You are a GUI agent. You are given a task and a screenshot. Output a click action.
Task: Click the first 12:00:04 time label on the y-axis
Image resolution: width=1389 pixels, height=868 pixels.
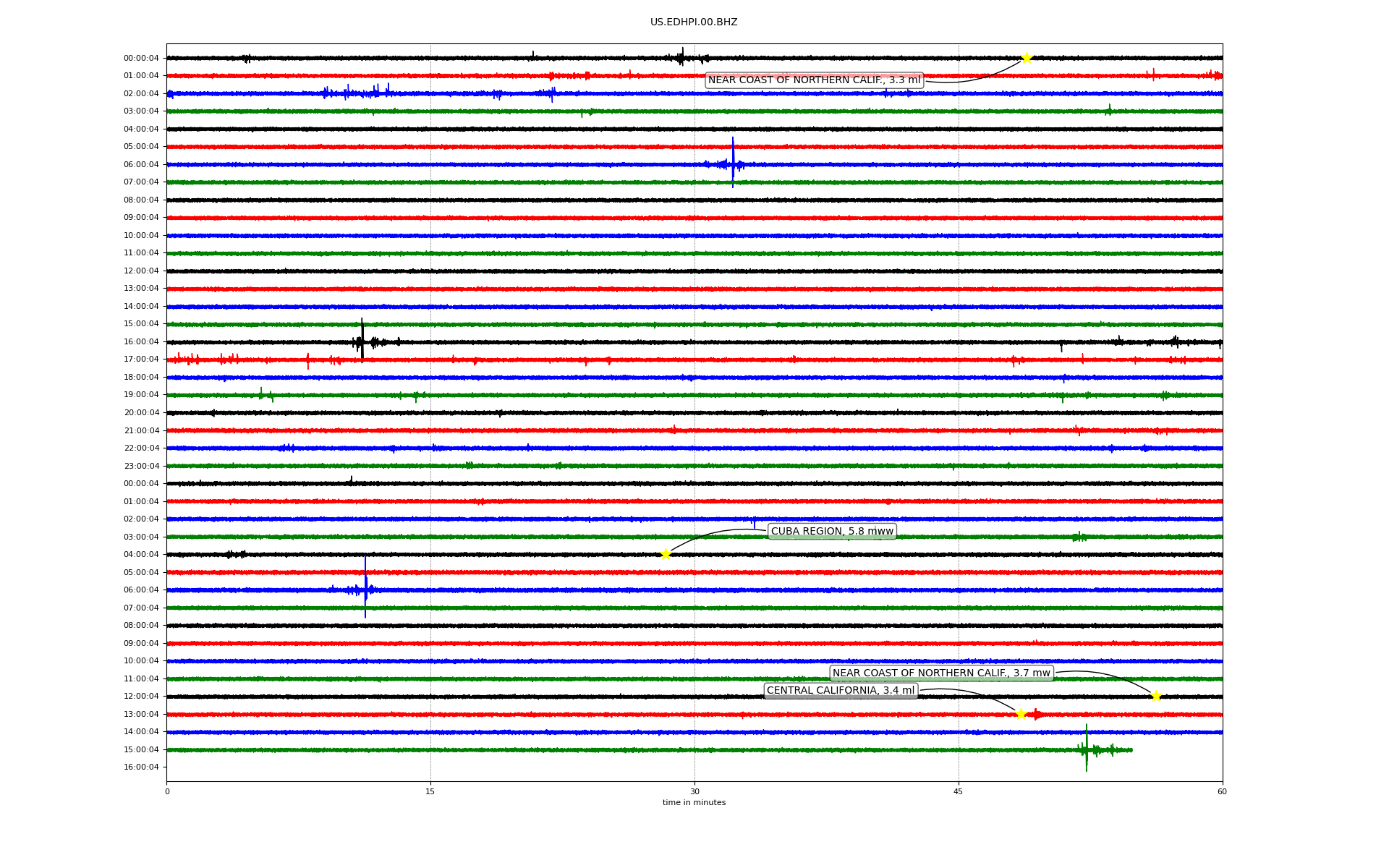coord(141,271)
